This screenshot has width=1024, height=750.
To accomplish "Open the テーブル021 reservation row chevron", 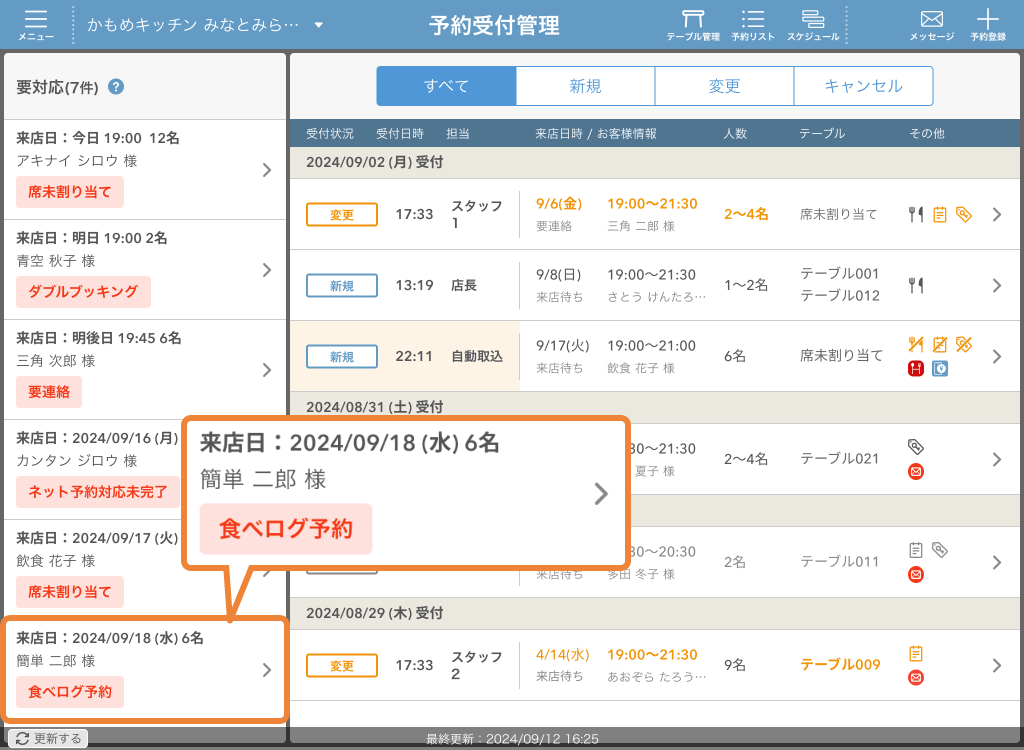I will 997,459.
